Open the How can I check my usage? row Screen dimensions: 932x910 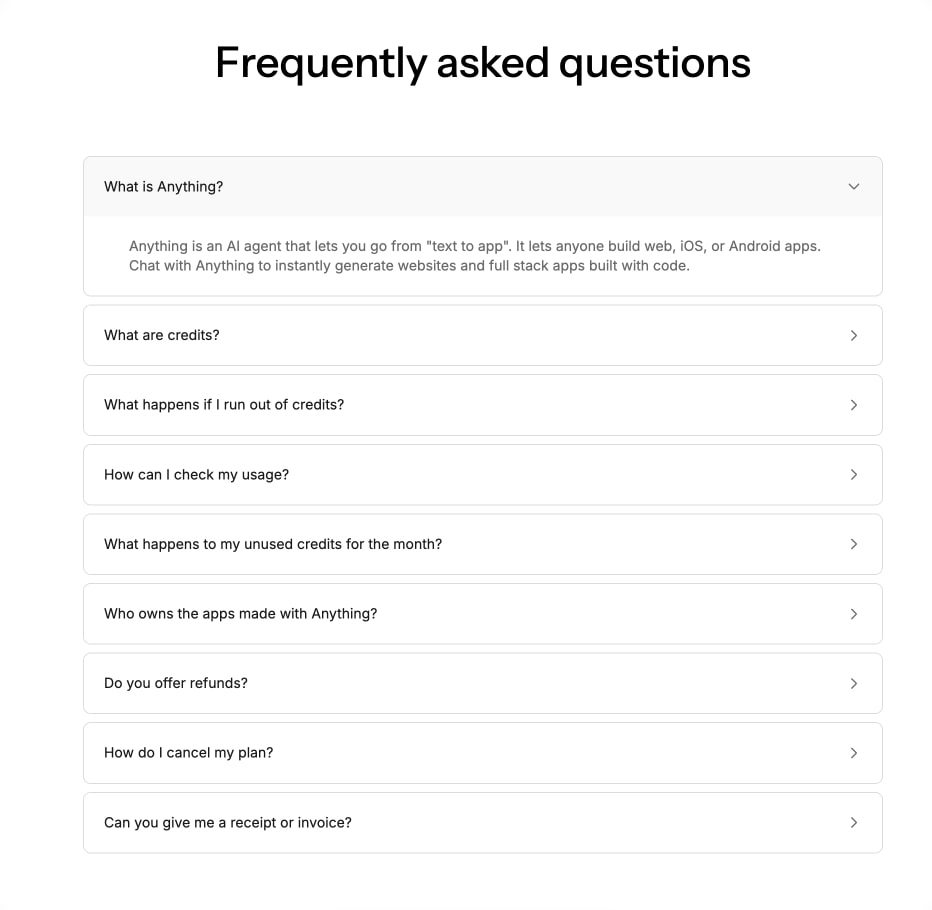click(x=483, y=474)
